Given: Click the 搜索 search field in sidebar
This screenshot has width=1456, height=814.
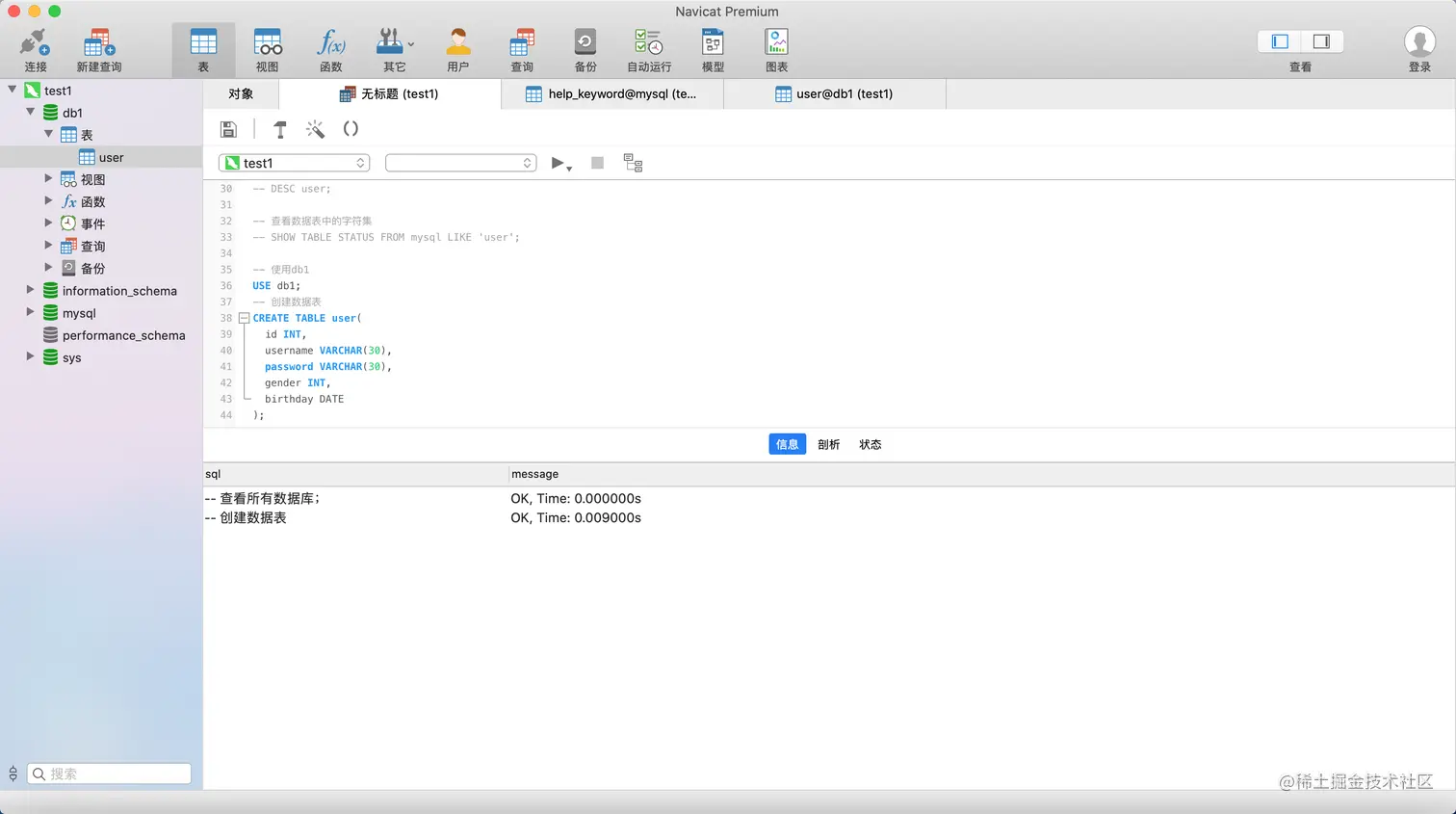Looking at the screenshot, I should [109, 774].
